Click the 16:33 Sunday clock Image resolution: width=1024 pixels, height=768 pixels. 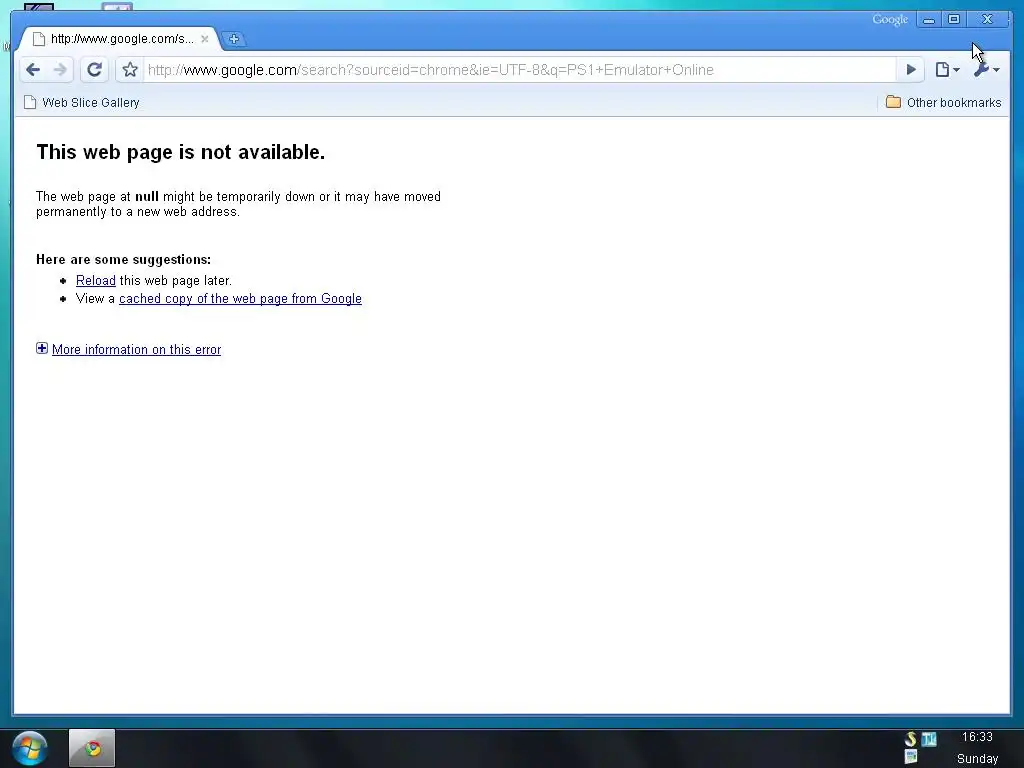coord(977,748)
